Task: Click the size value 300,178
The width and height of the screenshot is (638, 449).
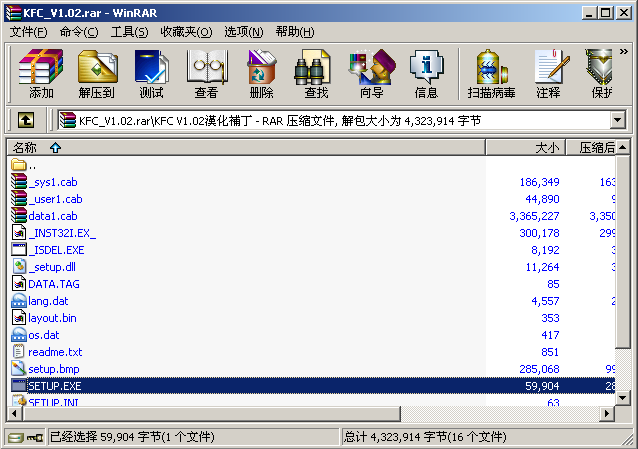Action: tap(540, 233)
